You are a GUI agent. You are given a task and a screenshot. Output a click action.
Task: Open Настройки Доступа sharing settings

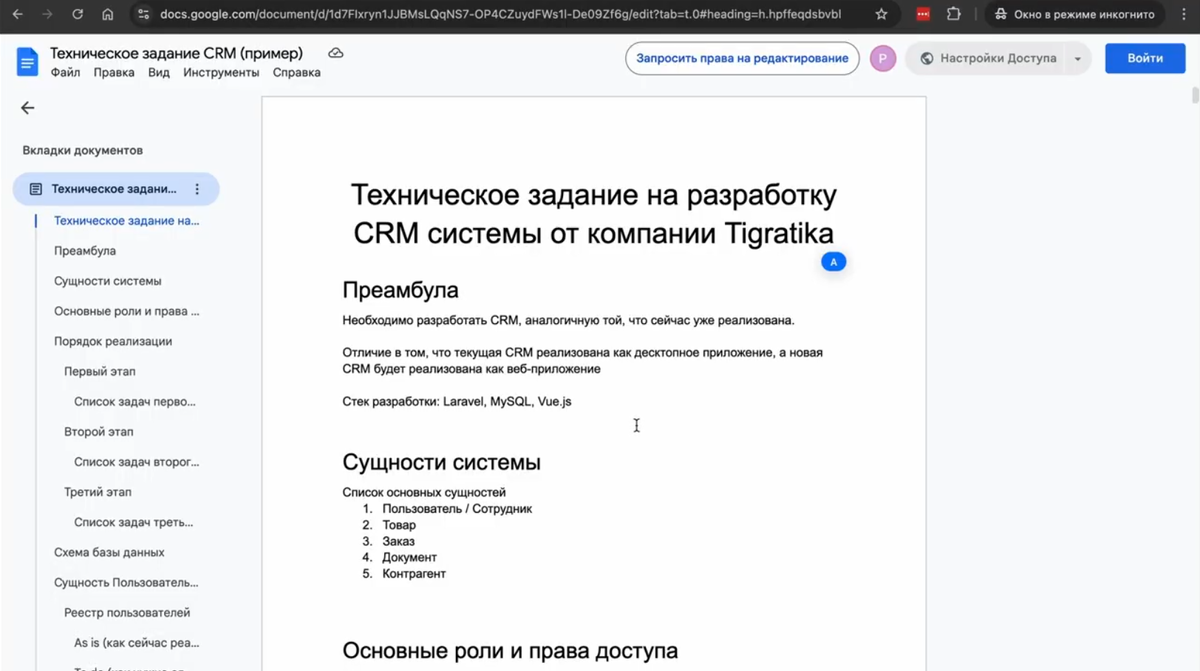pyautogui.click(x=986, y=59)
